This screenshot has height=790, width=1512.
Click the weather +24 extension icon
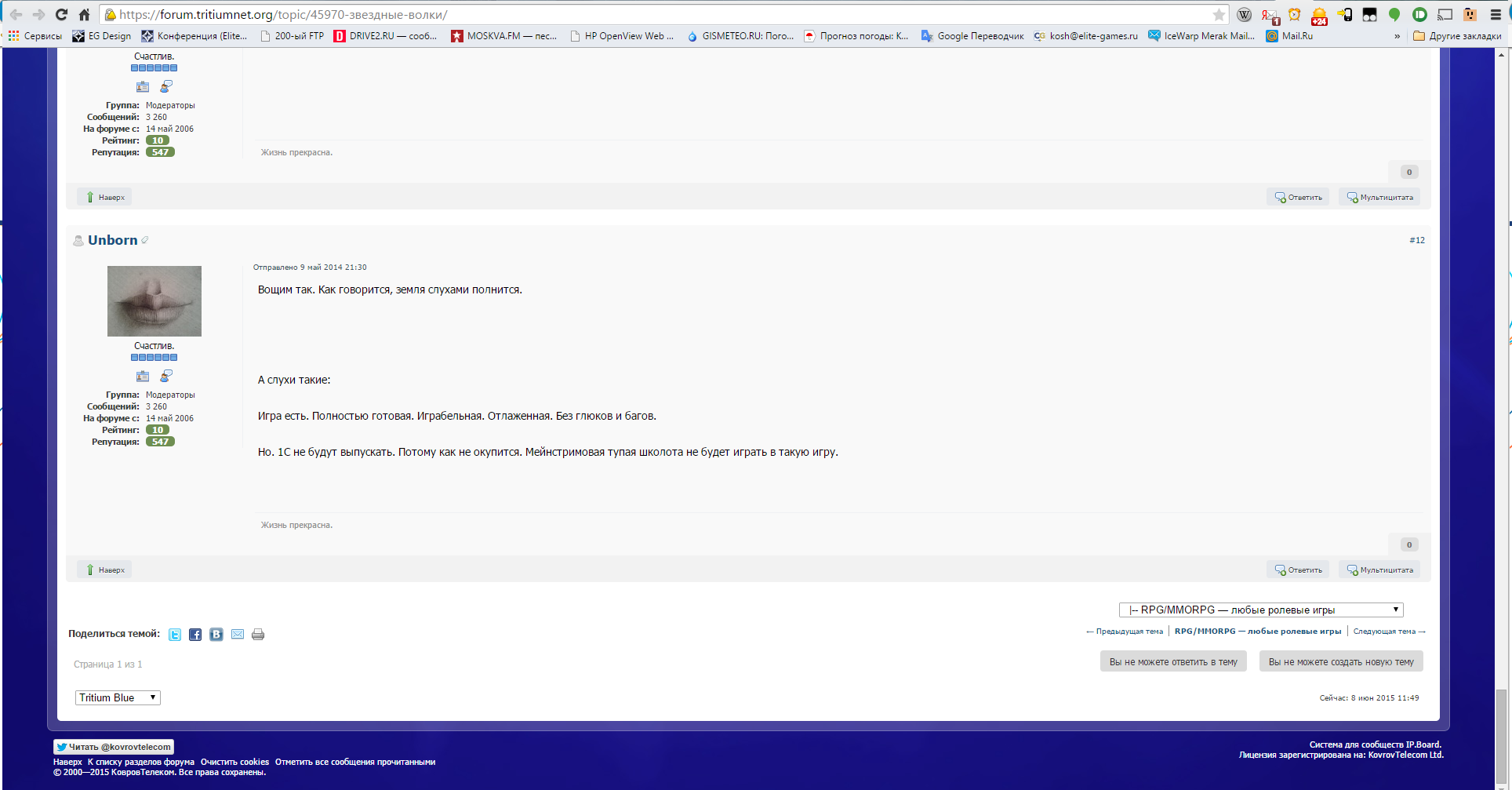[1320, 16]
